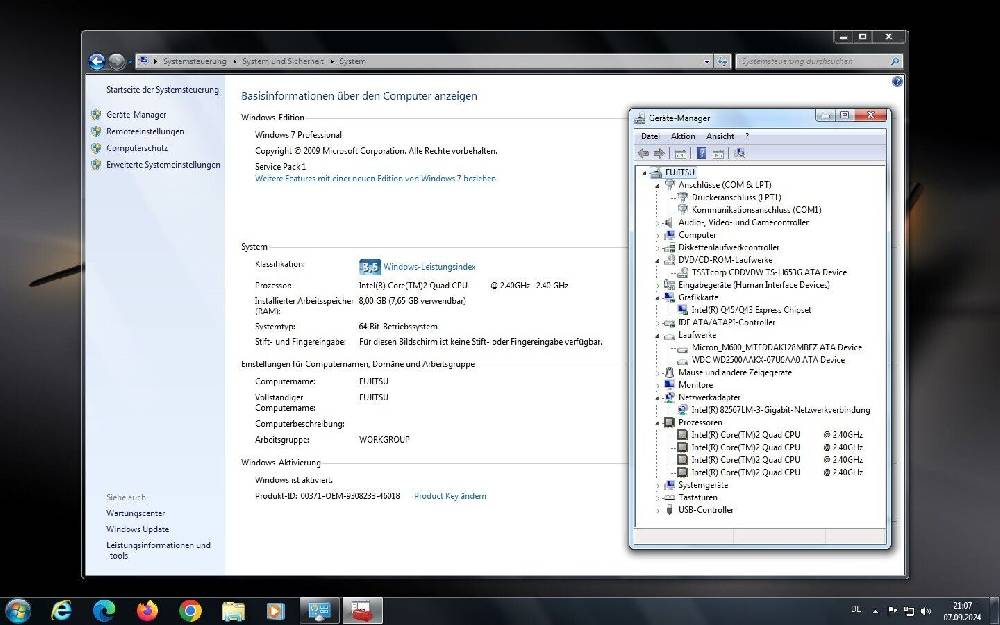
Task: Refresh the System window address bar
Action: pyautogui.click(x=722, y=61)
